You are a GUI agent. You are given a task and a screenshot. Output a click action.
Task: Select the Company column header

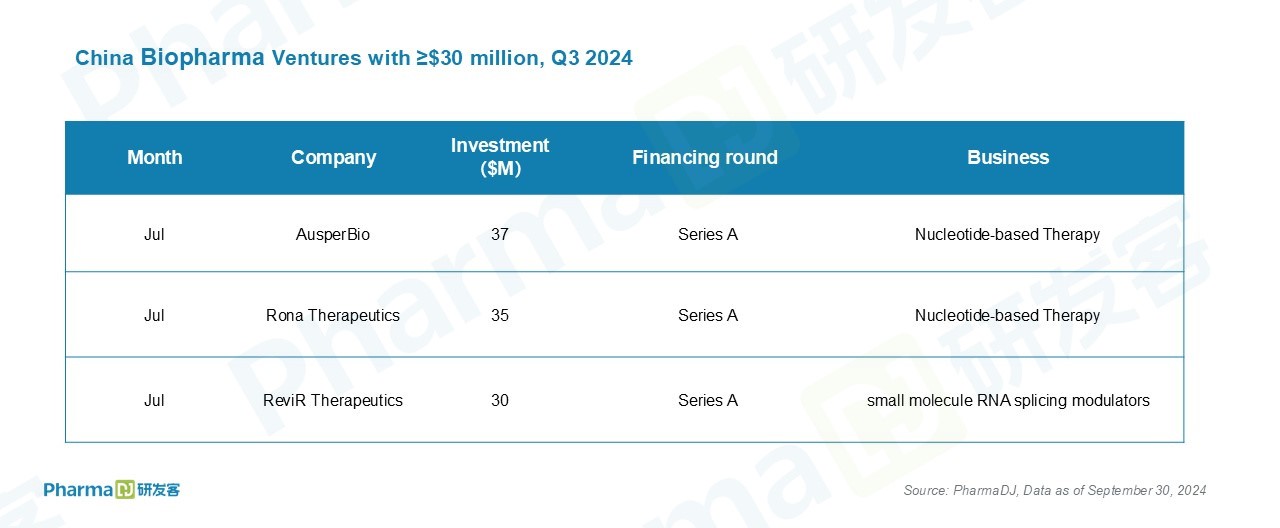[x=333, y=158]
